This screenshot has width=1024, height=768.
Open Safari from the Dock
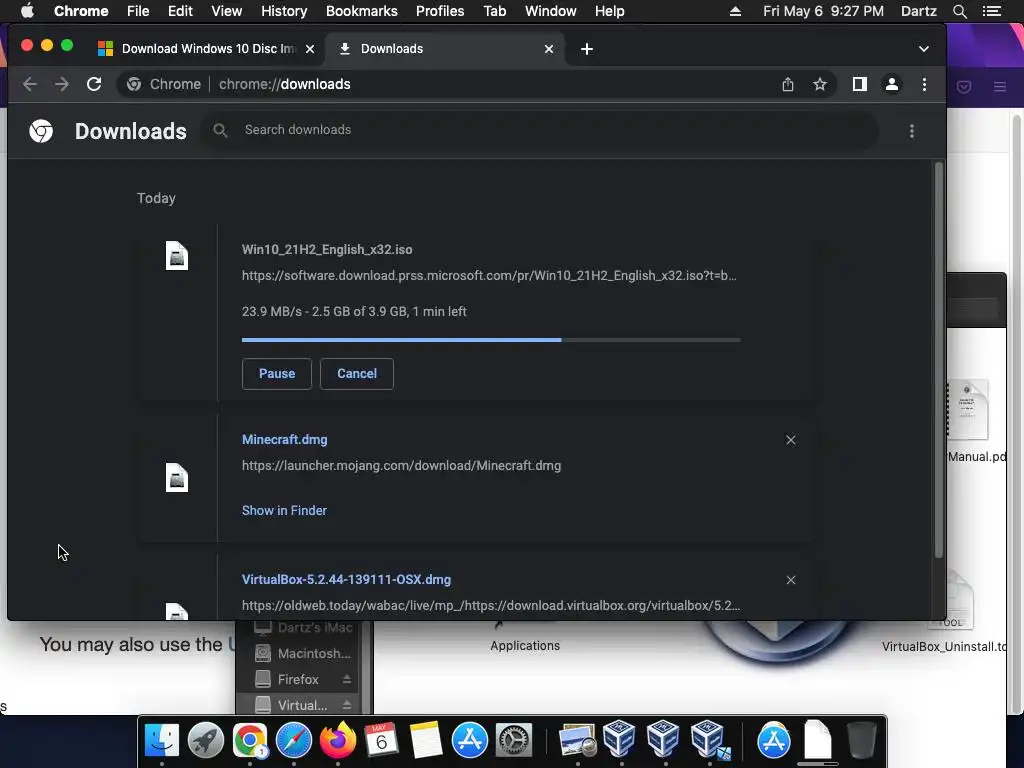click(293, 740)
